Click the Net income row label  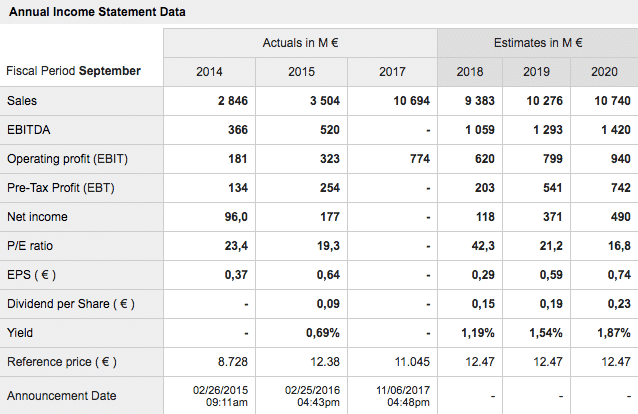coord(37,217)
